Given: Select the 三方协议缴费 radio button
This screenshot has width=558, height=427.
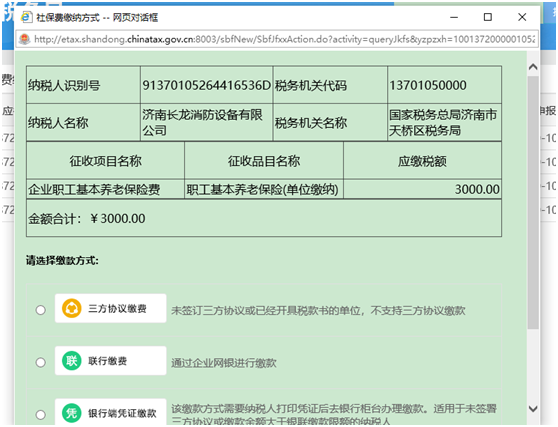Looking at the screenshot, I should tap(41, 310).
